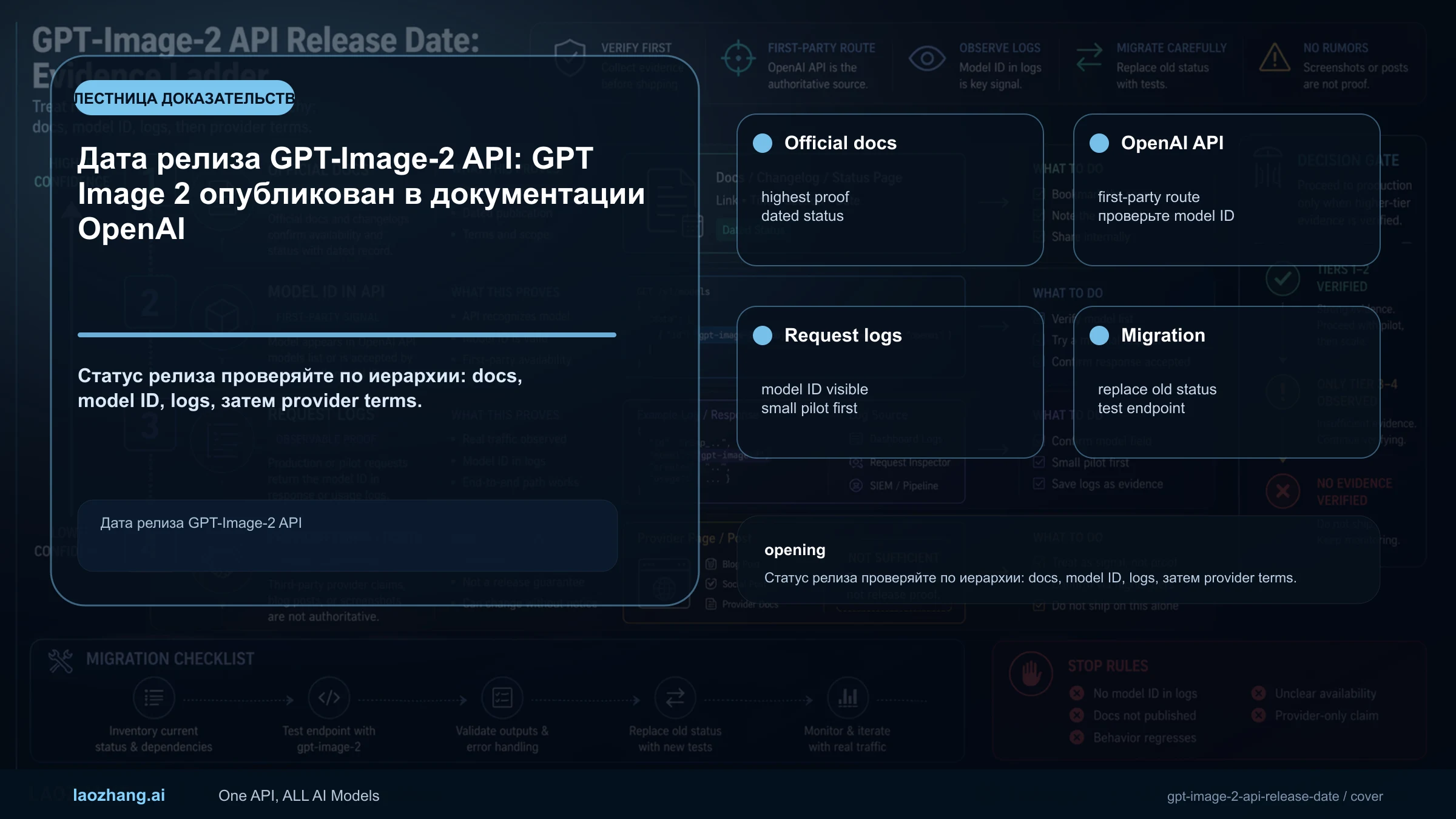Click the Дата релиза GPT-Image-2 API field

[x=348, y=536]
